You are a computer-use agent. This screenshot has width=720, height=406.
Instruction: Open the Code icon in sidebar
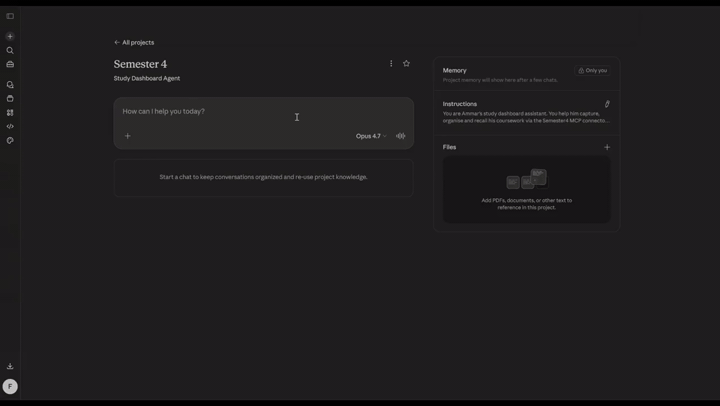click(x=10, y=126)
